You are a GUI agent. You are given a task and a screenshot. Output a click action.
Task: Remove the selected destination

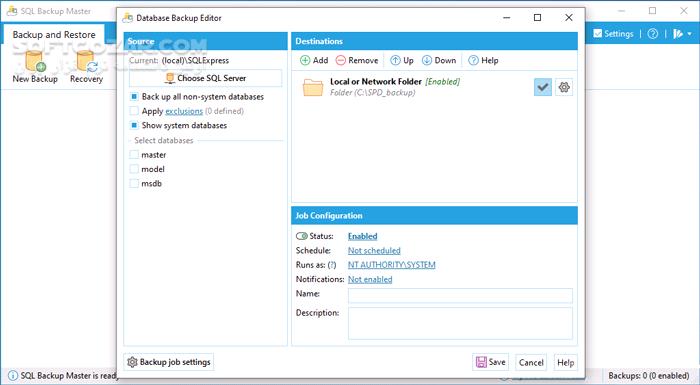[x=357, y=60]
